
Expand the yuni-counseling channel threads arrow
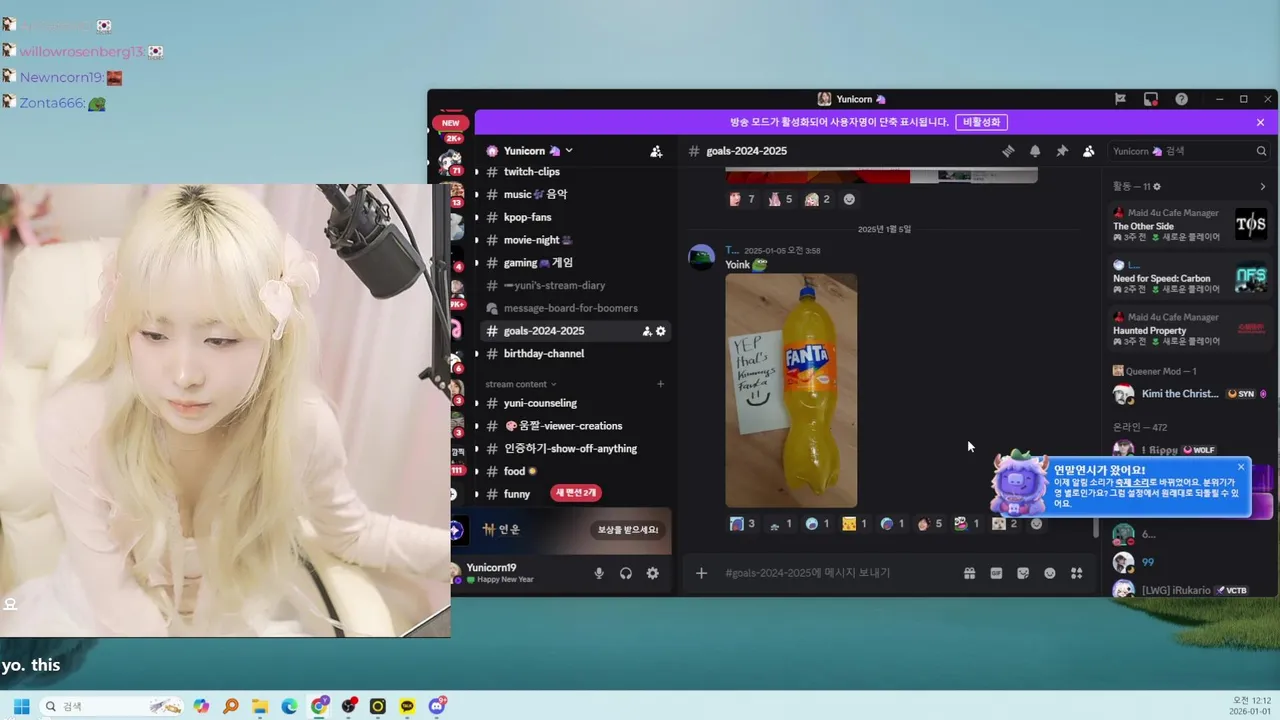click(x=476, y=403)
